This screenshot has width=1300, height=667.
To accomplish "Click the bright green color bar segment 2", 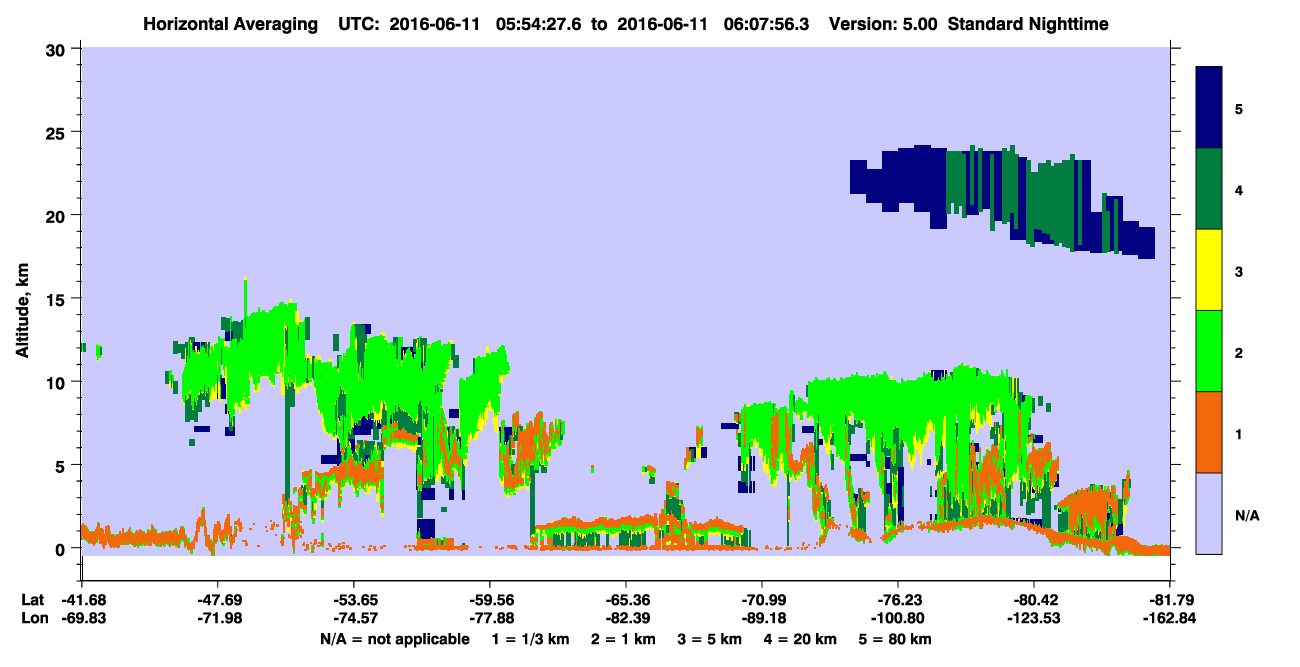I will (1209, 351).
